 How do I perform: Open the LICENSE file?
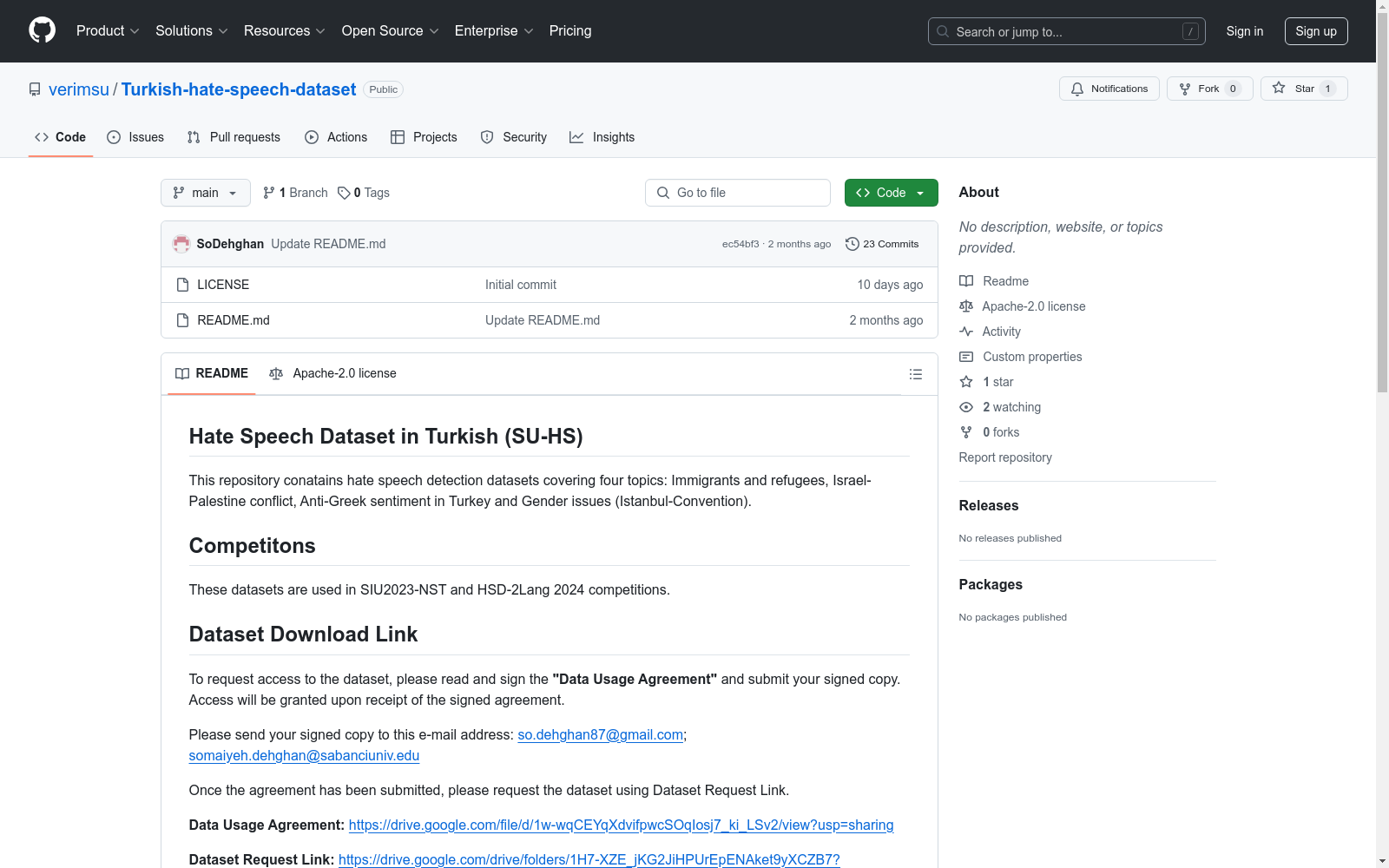(x=223, y=285)
